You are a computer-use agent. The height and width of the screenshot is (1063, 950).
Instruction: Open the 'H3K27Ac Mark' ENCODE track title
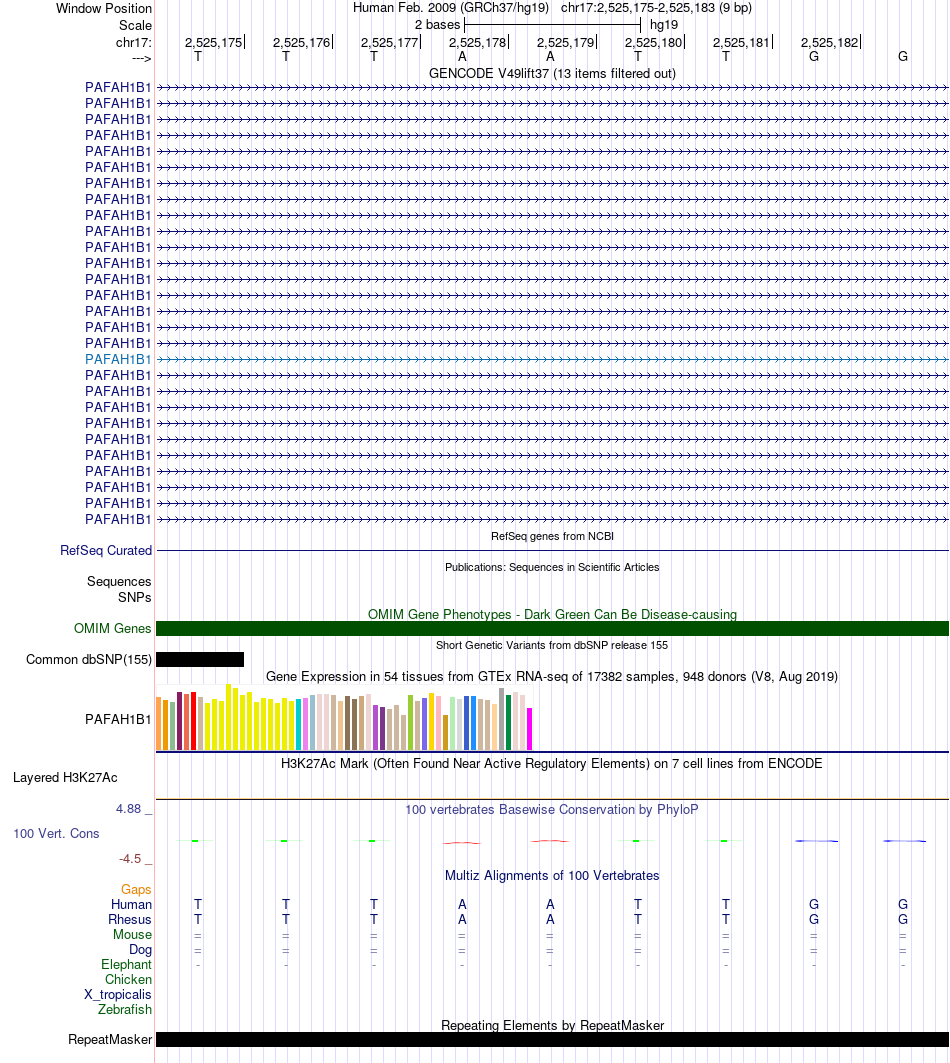coord(552,763)
